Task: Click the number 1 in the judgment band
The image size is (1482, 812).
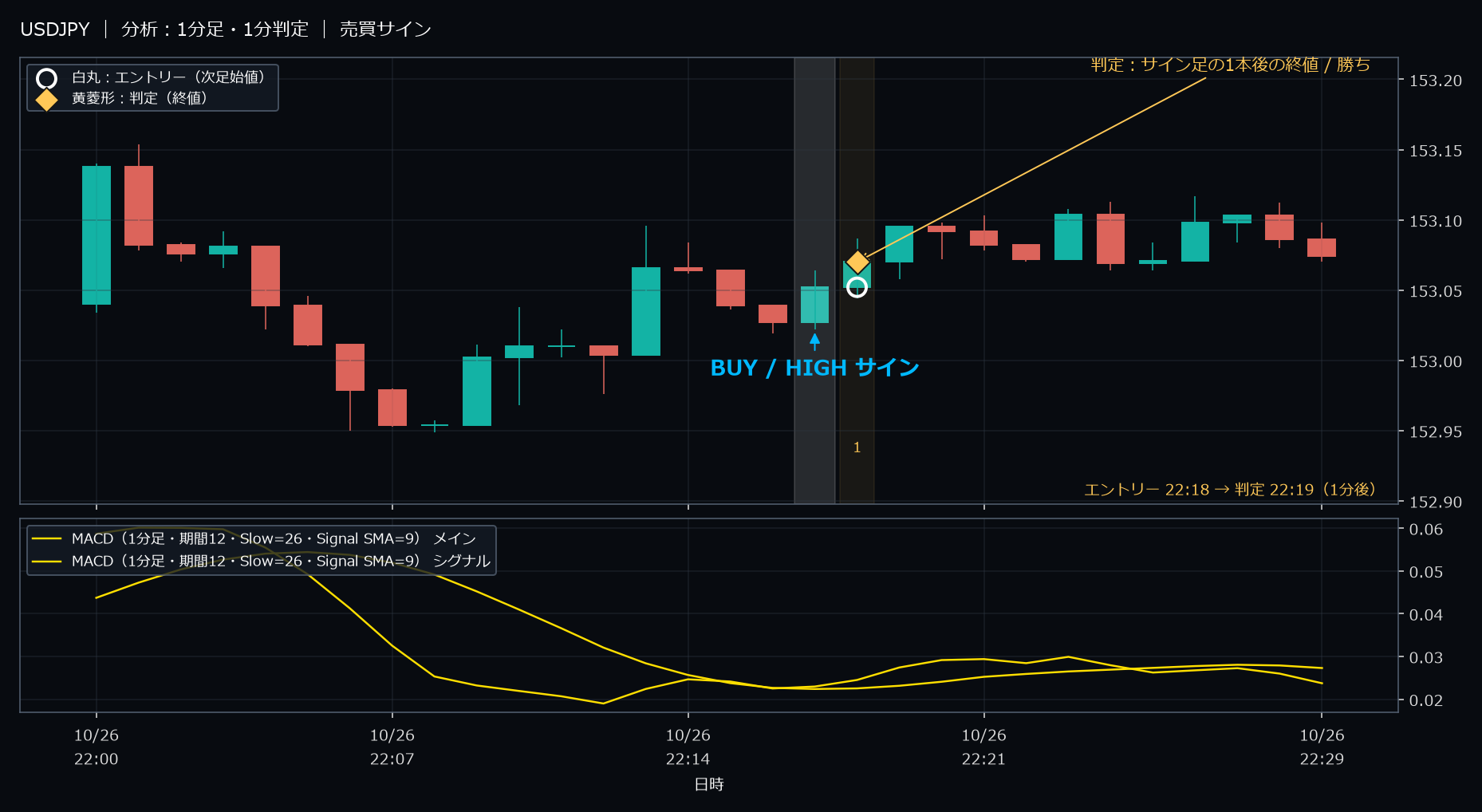Action: 857,447
